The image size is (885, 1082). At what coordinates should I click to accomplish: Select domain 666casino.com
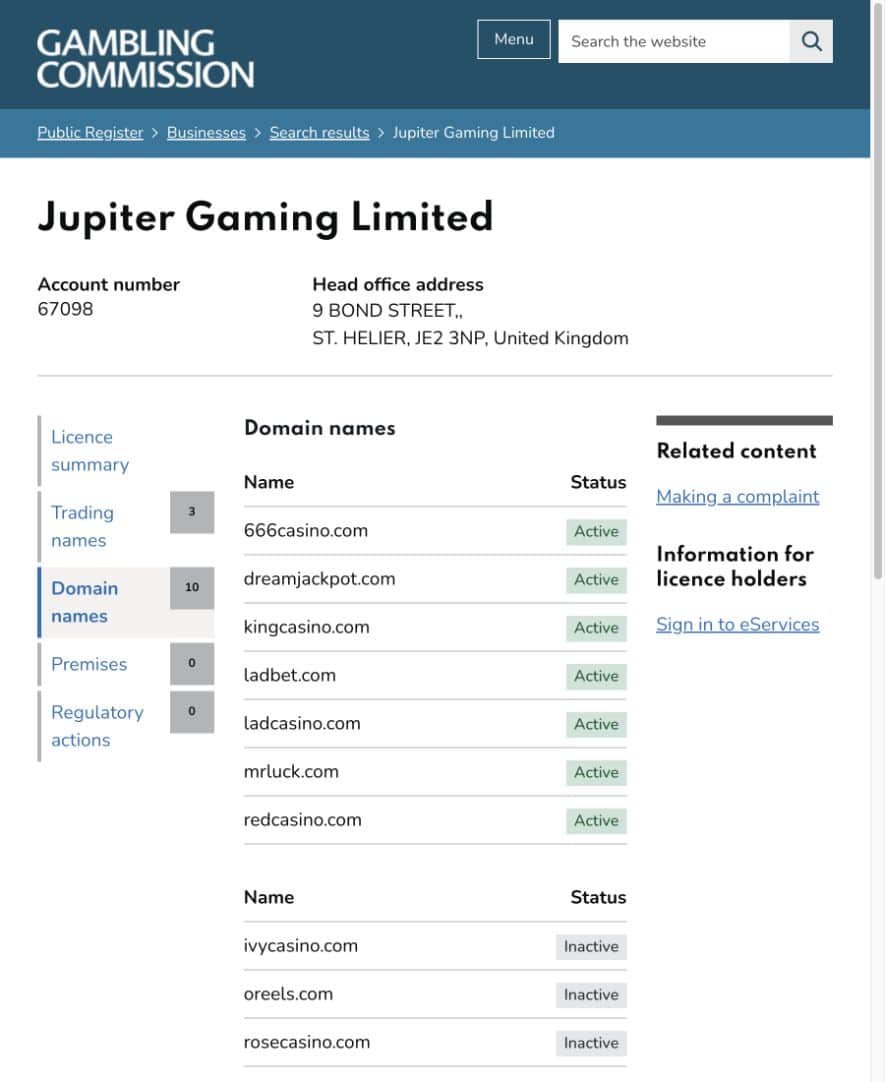(306, 531)
